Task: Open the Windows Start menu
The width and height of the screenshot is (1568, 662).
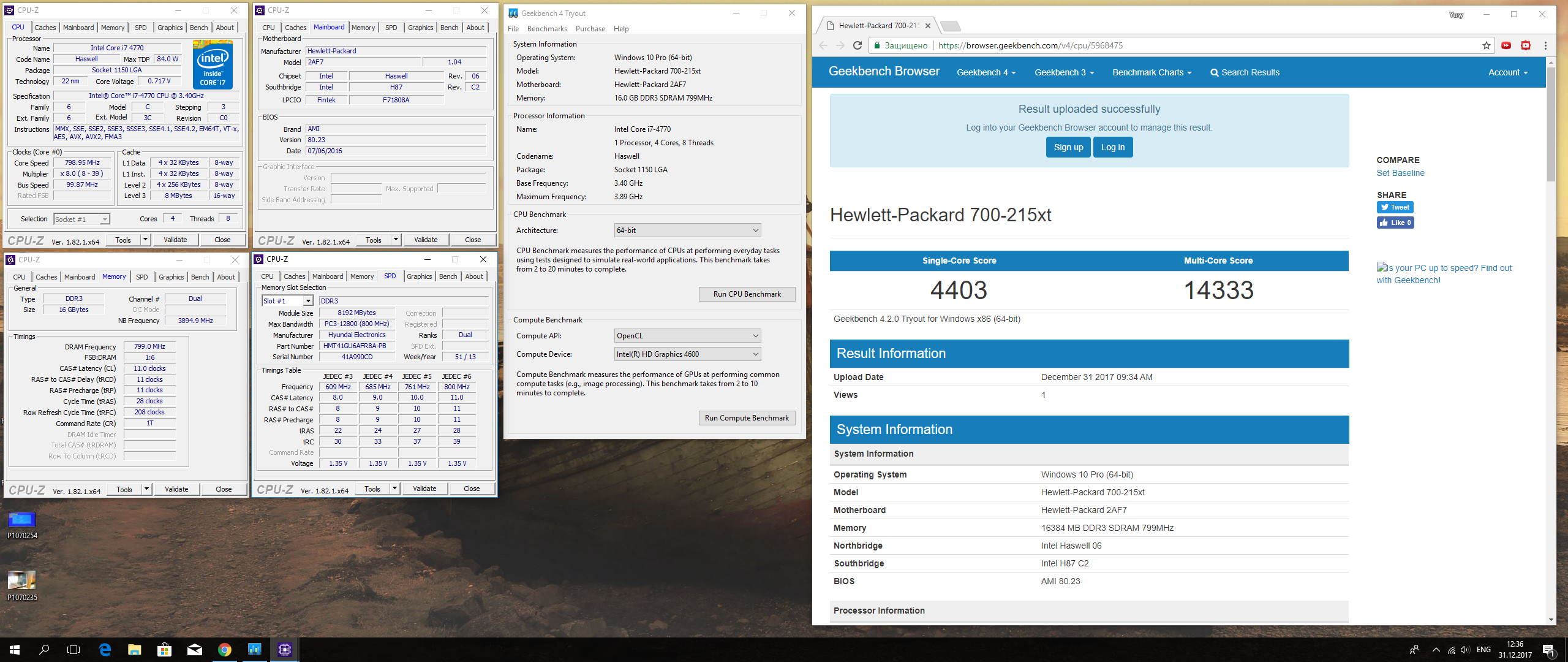Action: [x=15, y=650]
